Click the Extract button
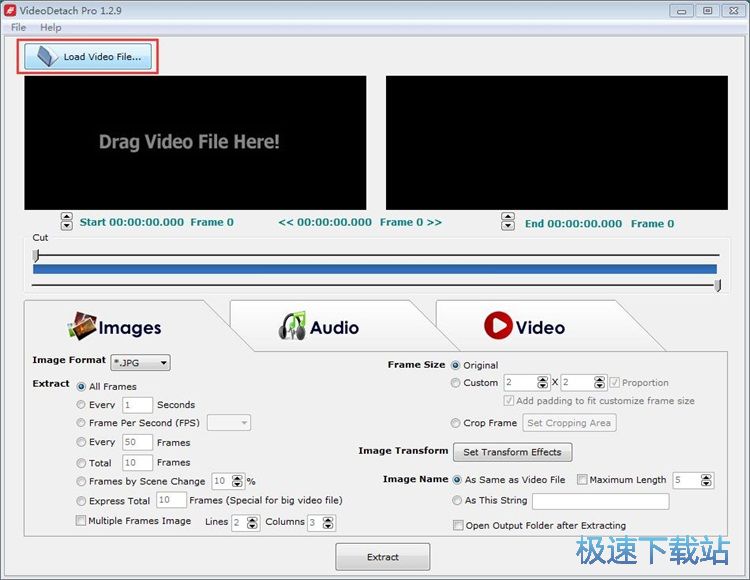Image resolution: width=750 pixels, height=580 pixels. (383, 557)
